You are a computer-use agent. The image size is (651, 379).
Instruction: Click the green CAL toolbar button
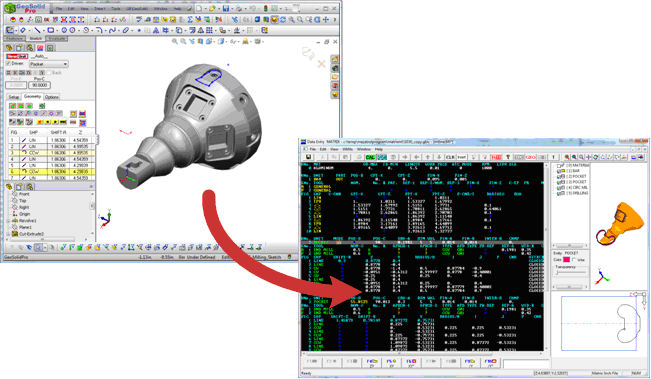click(x=370, y=157)
